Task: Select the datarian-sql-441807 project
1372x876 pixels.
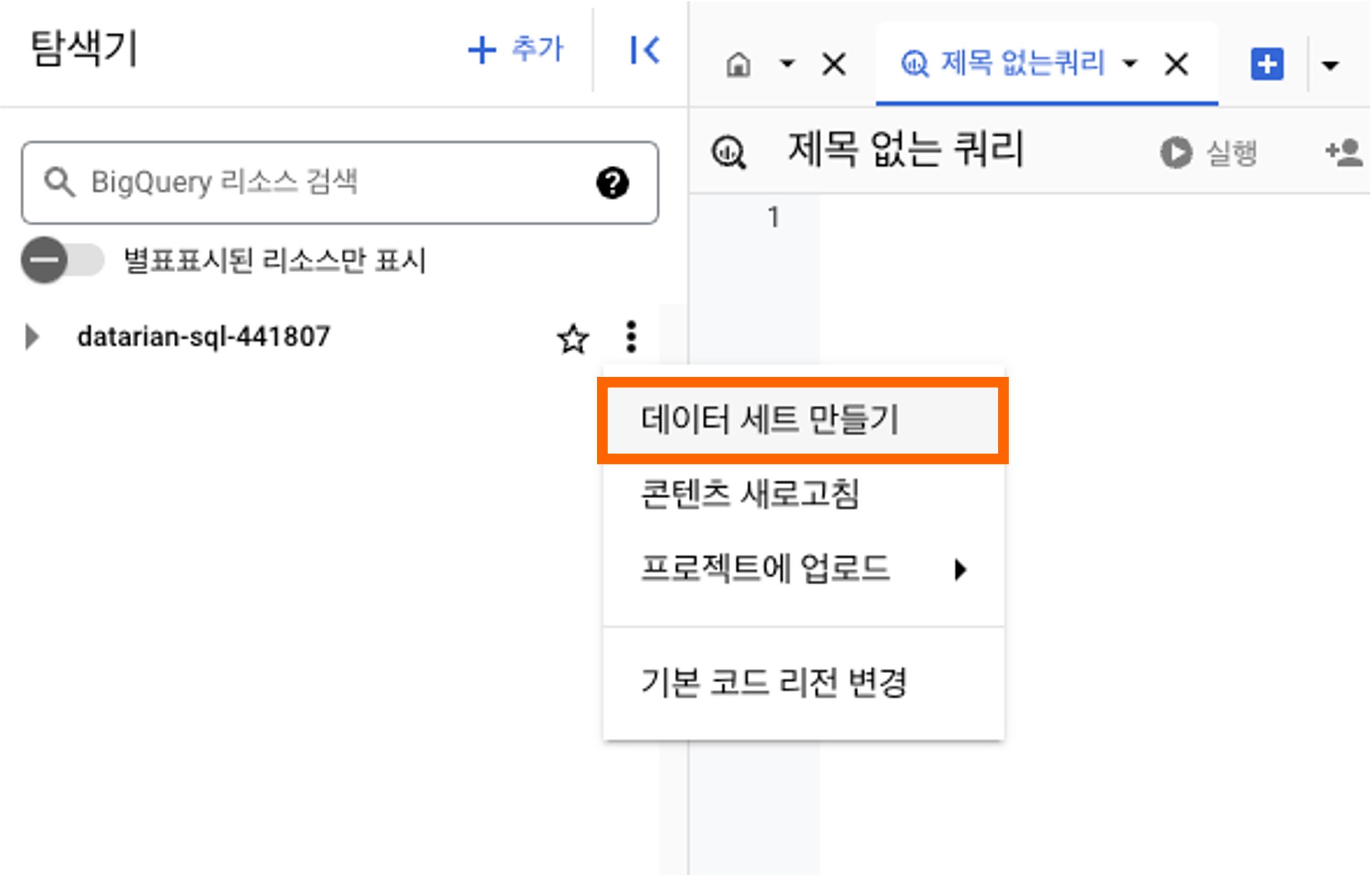Action: (x=203, y=336)
